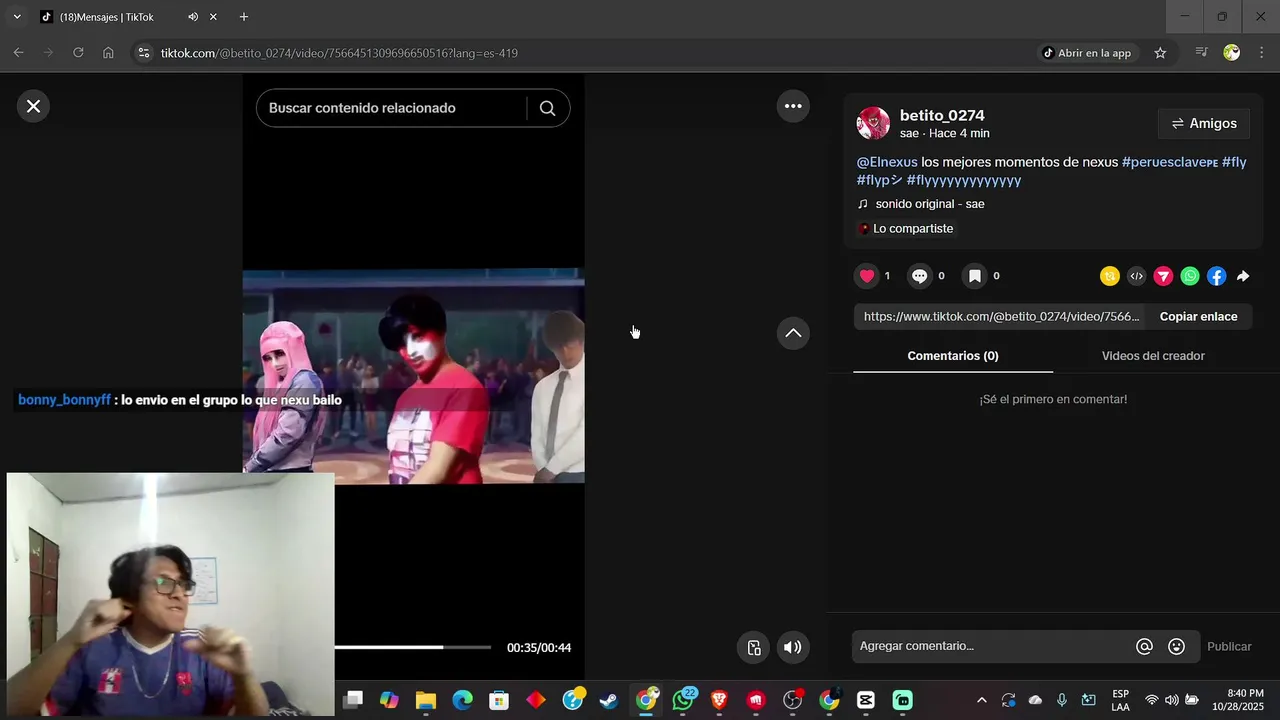Viewport: 1280px width, 720px height.
Task: Share the video to Facebook
Action: [1216, 277]
